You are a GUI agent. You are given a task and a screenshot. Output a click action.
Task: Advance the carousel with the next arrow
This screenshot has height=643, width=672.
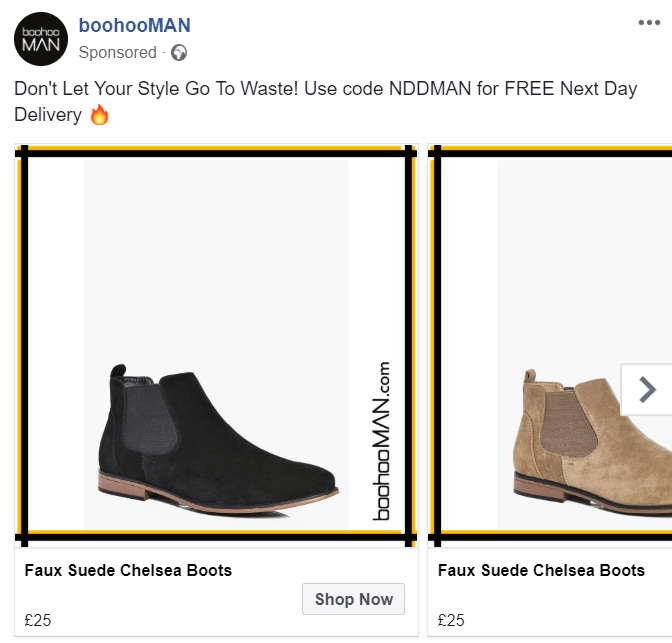pos(647,389)
